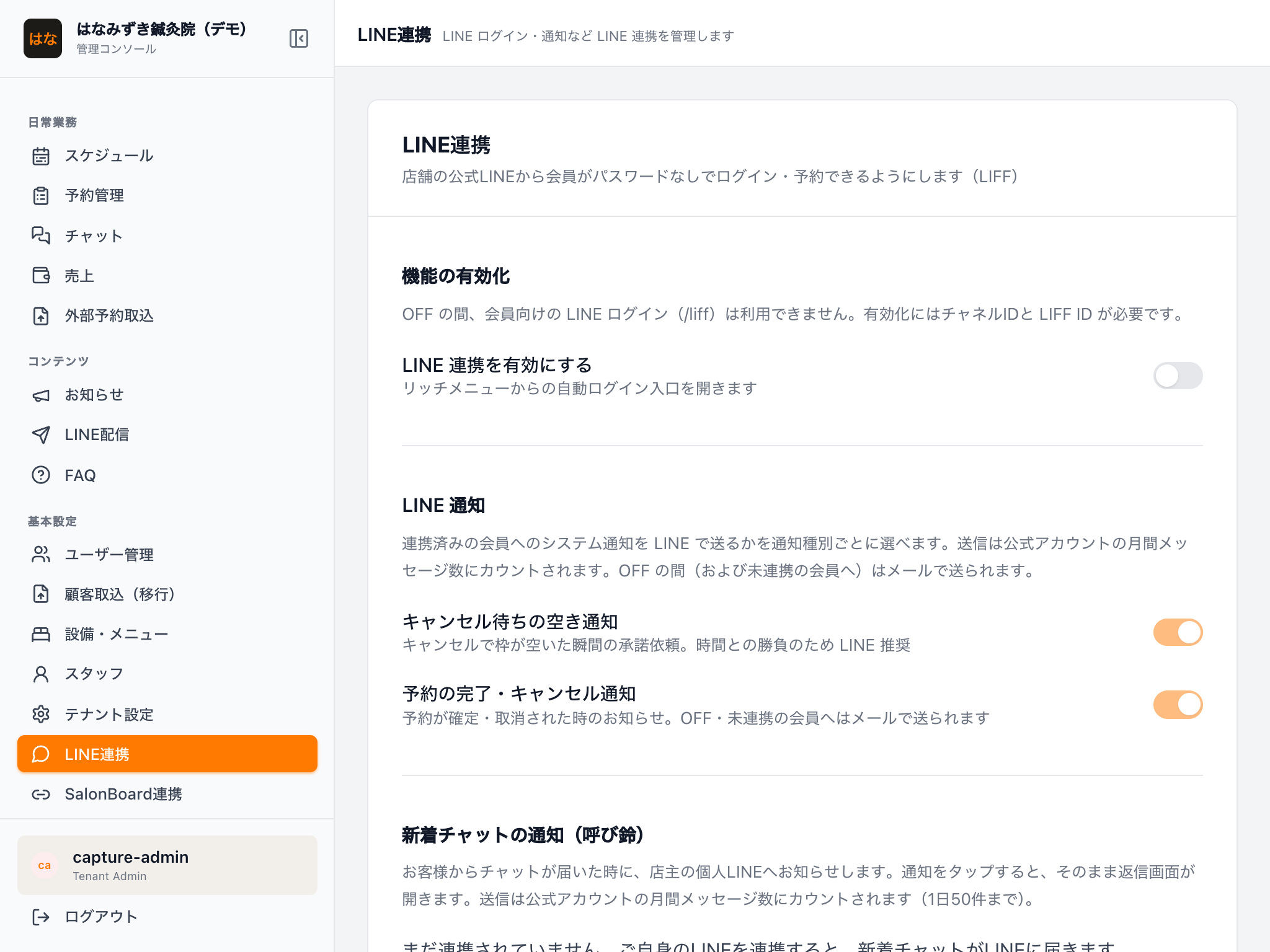
Task: Click the テナント設定 gear icon
Action: click(41, 714)
